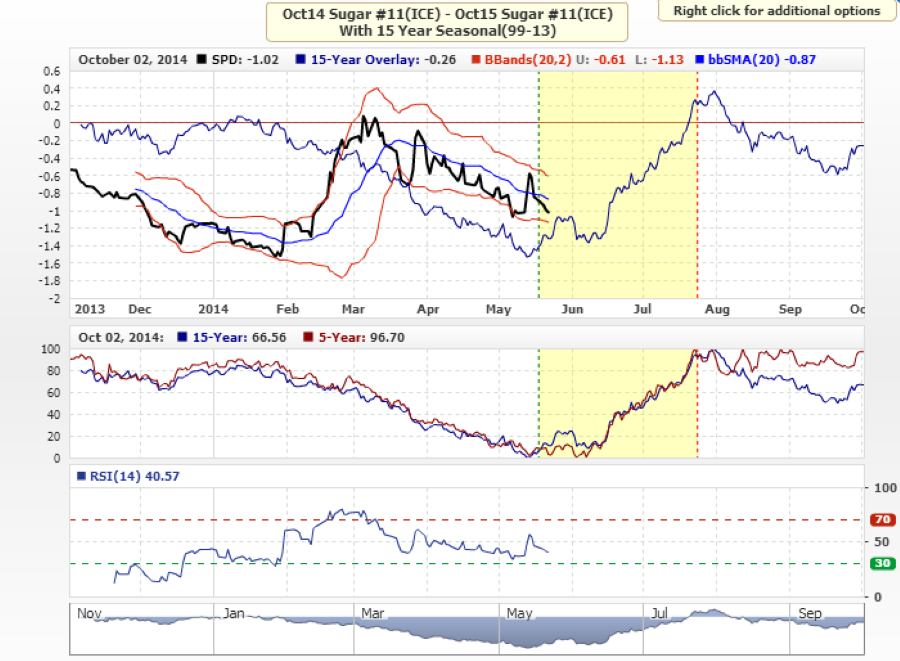Click the 'SPD: -1.02' value text
Viewport: 900px width, 661px height.
coord(245,60)
